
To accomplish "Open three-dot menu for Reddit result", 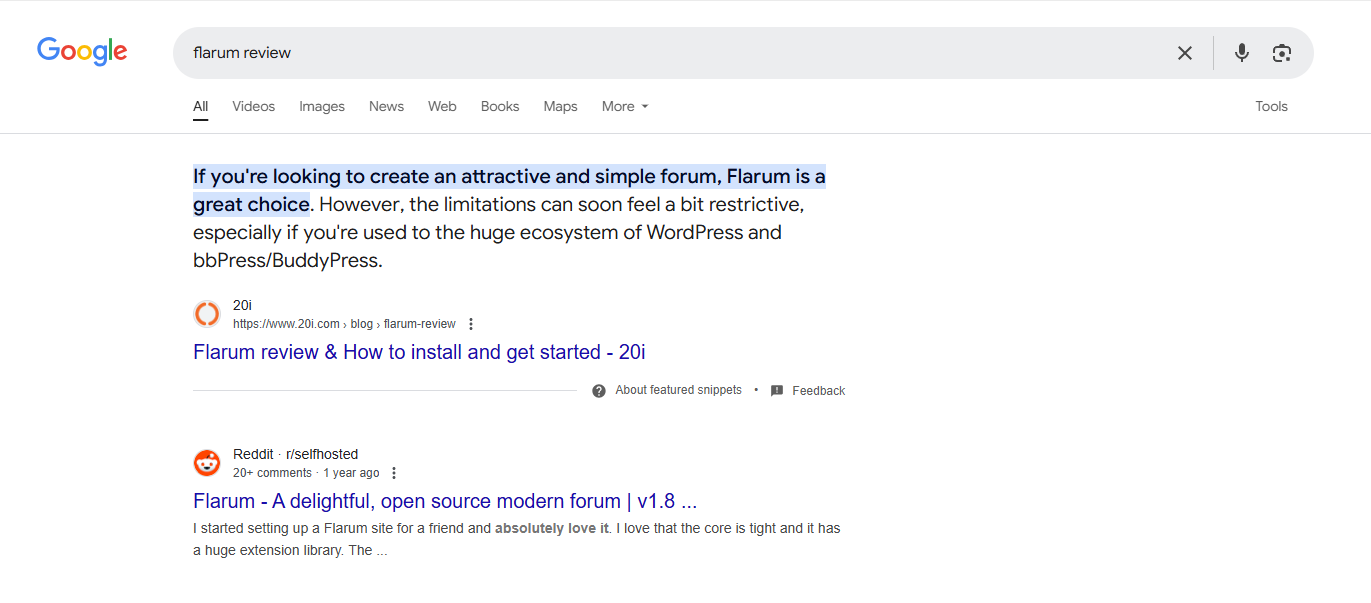I will pyautogui.click(x=394, y=473).
